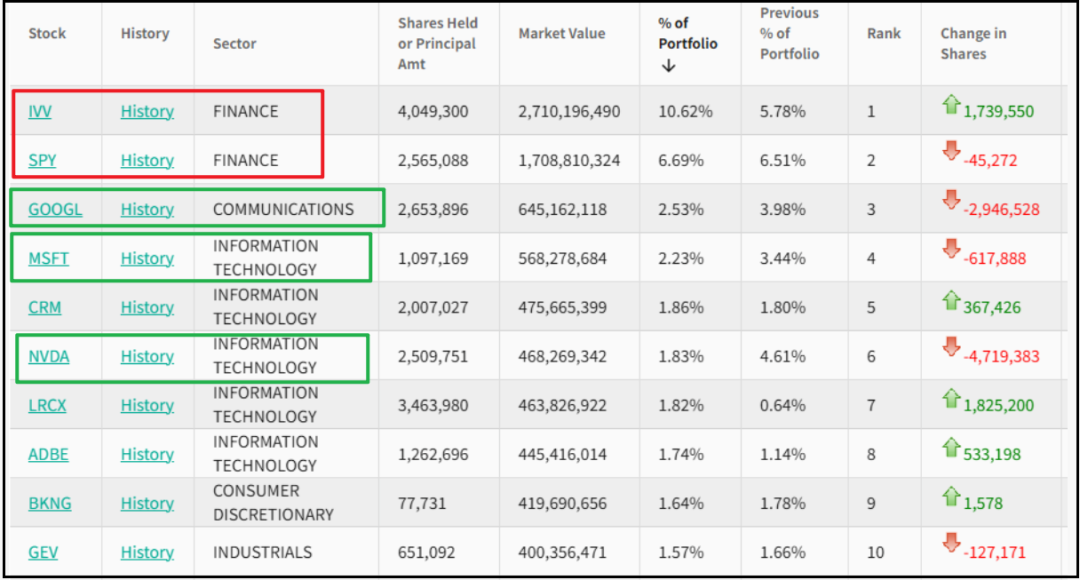Viewport: 1080px width, 580px height.
Task: Click red down arrow in SPY row
Action: click(951, 153)
